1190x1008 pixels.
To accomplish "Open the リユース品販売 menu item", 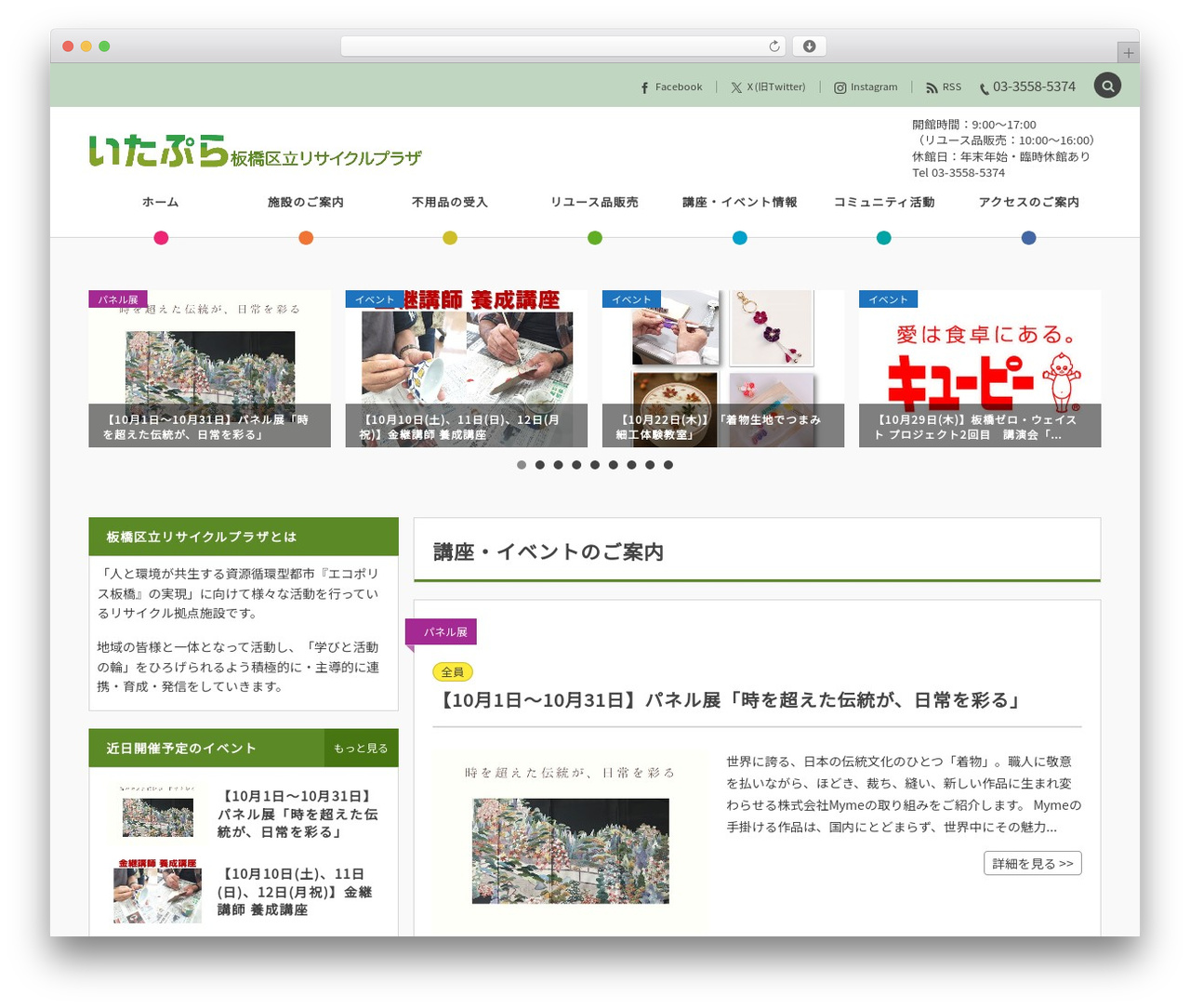I will (x=595, y=202).
